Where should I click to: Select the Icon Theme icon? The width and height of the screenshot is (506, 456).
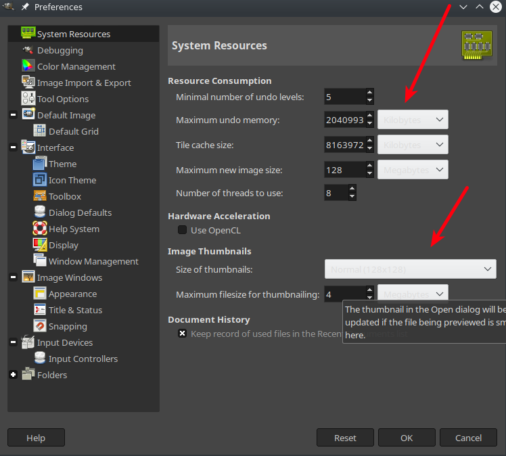[40, 180]
